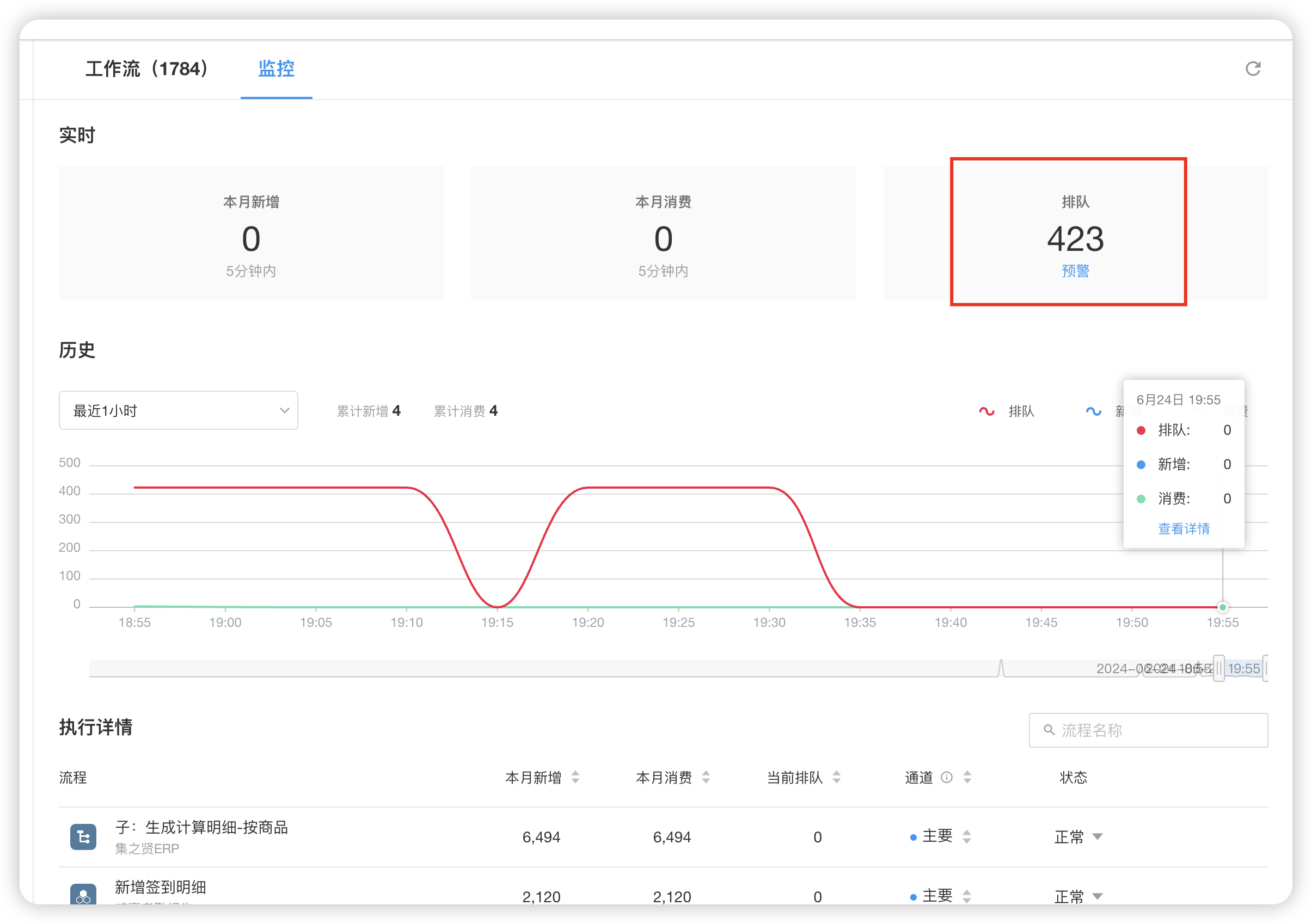This screenshot has width=1312, height=924.
Task: Sort by 通道 column arrows
Action: (967, 777)
